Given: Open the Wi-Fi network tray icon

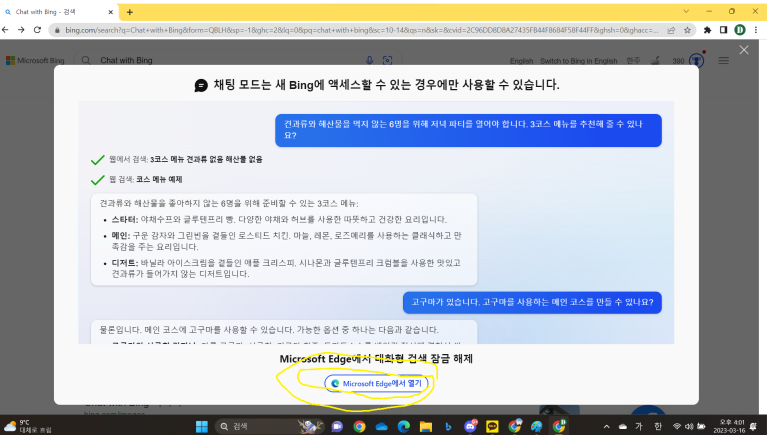Looking at the screenshot, I should pos(677,426).
